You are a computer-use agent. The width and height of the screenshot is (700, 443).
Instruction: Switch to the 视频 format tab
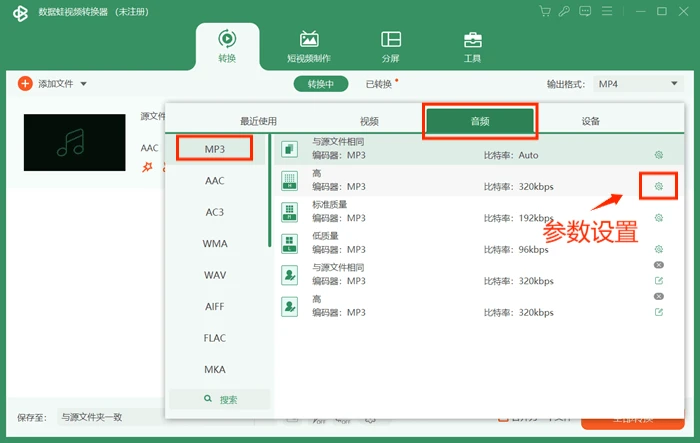coord(369,121)
